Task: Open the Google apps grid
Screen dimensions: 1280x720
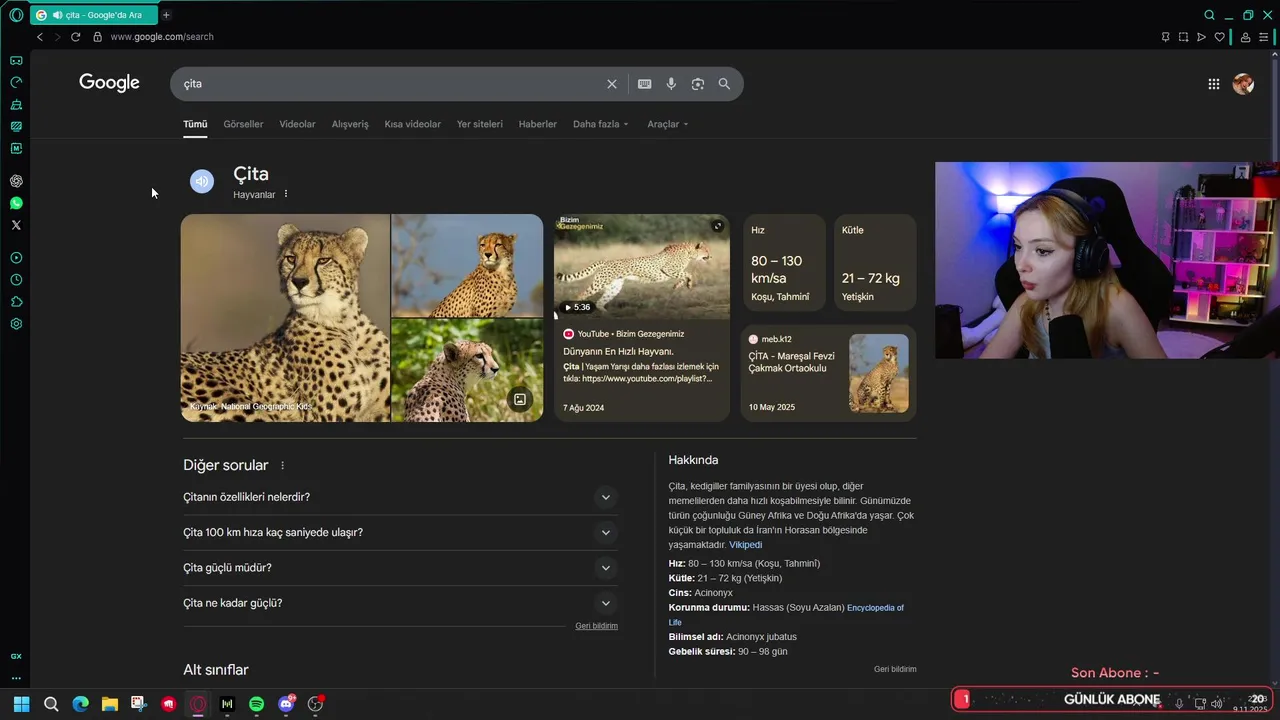Action: click(x=1214, y=84)
